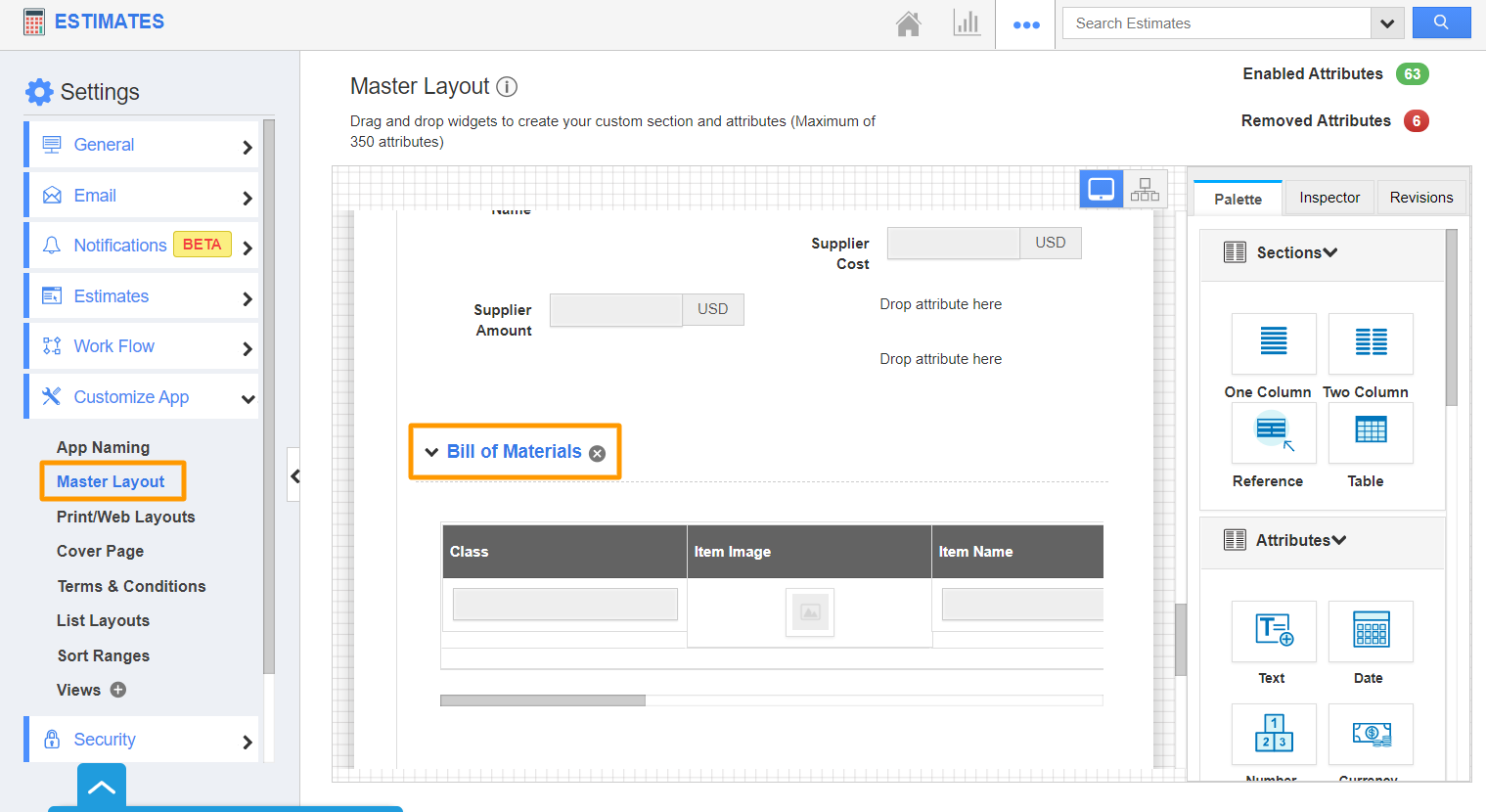Open the reports bar chart icon
The width and height of the screenshot is (1486, 812).
(966, 23)
